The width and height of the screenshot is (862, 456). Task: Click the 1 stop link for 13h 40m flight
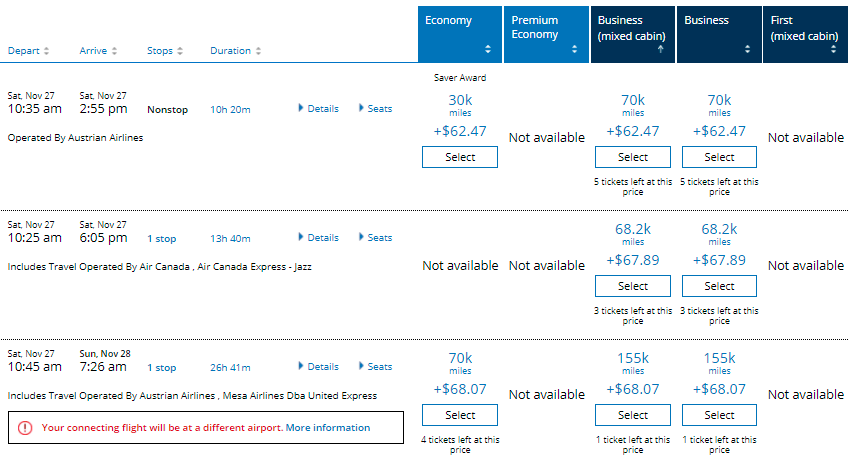coord(163,239)
